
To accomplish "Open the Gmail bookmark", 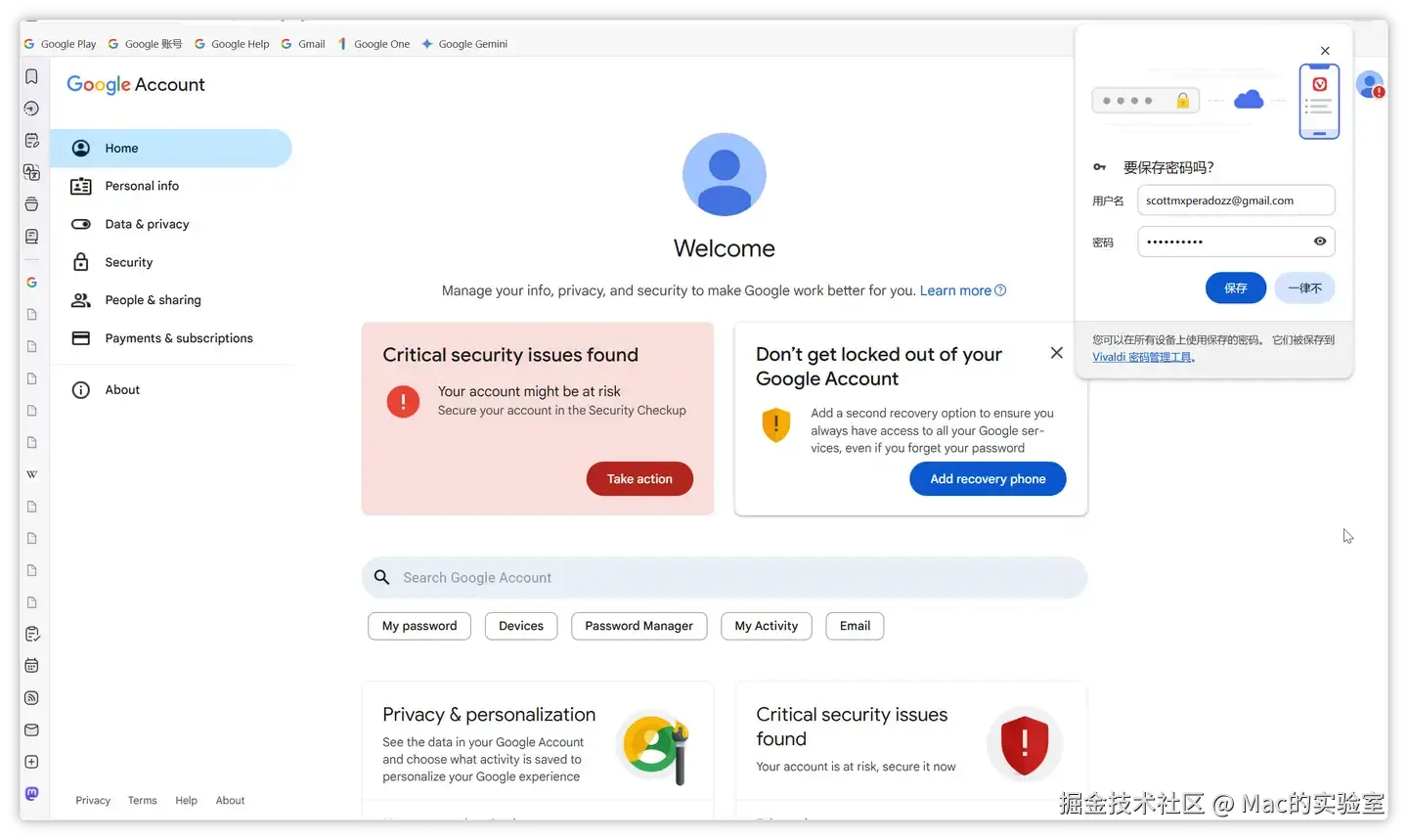I will 303,44.
